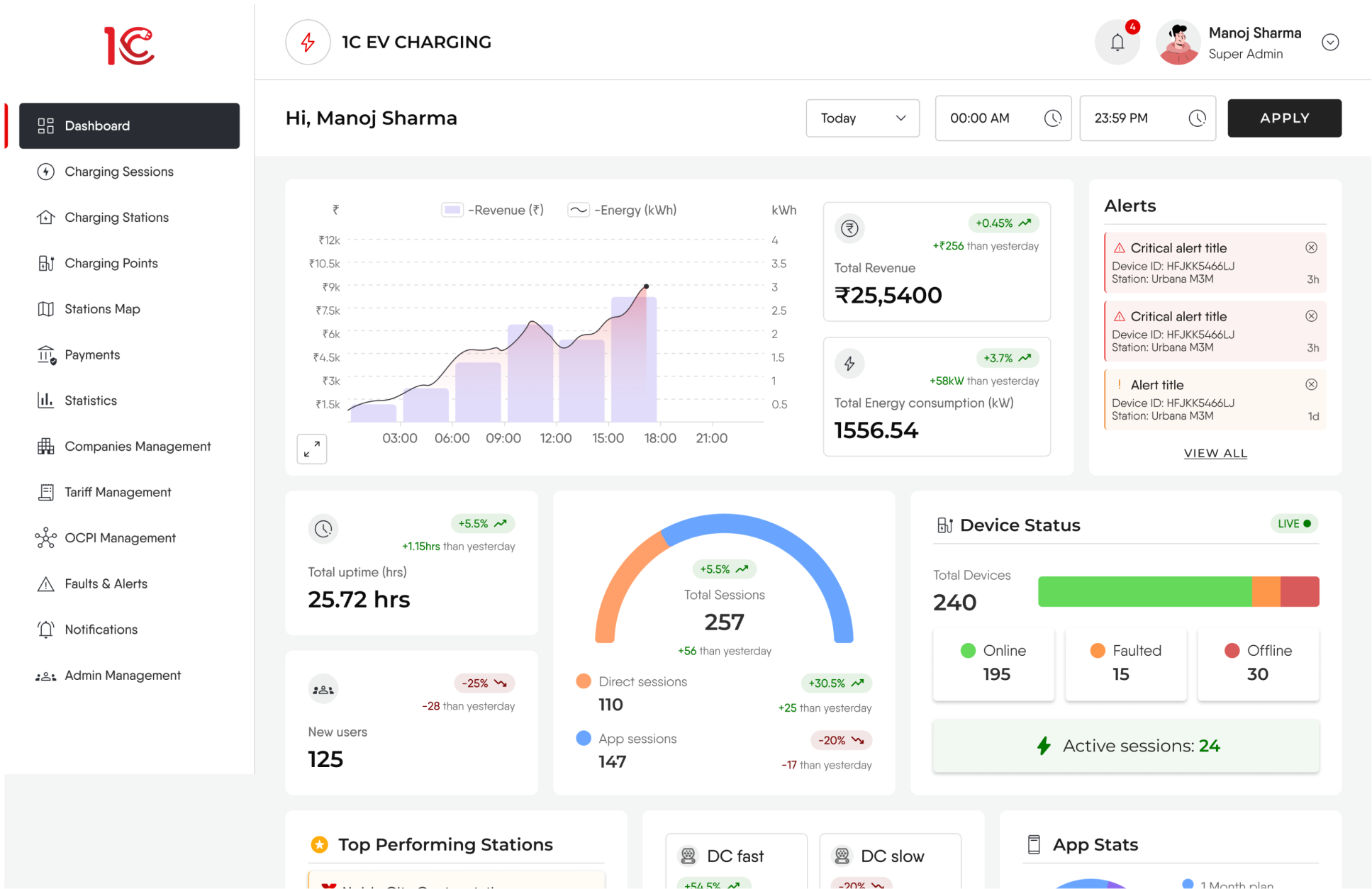Viewport: 1372px width, 889px height.
Task: Click the green segment of device status bar
Action: [1144, 591]
